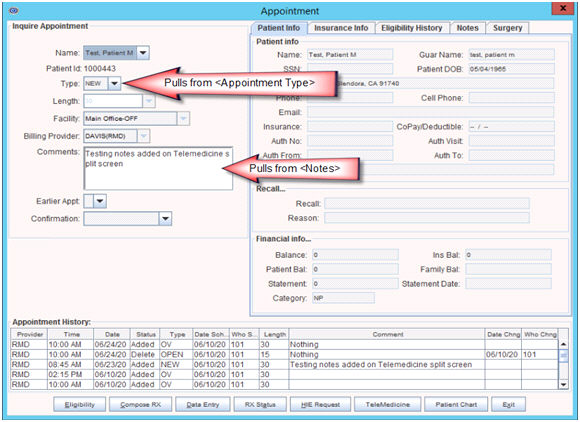The height and width of the screenshot is (422, 580).
Task: Click inside the Comments text box
Action: pos(158,169)
